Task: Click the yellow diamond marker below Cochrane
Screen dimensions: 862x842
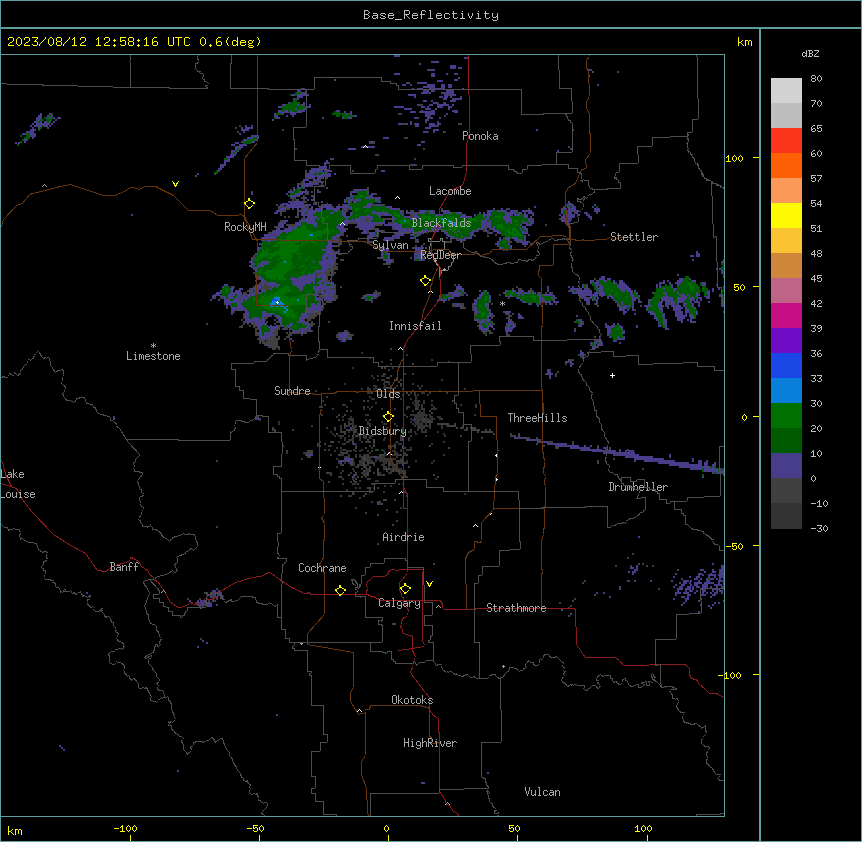Action: [340, 590]
